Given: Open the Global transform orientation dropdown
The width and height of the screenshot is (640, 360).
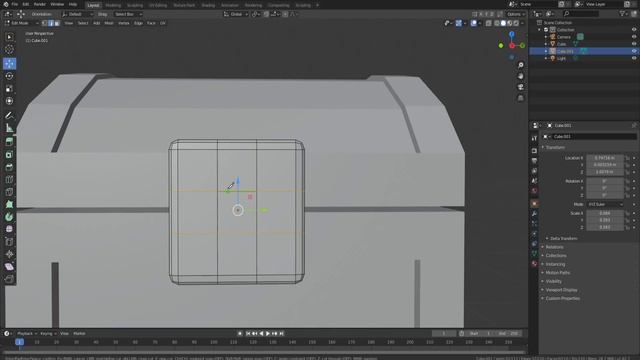Looking at the screenshot, I should tap(236, 14).
